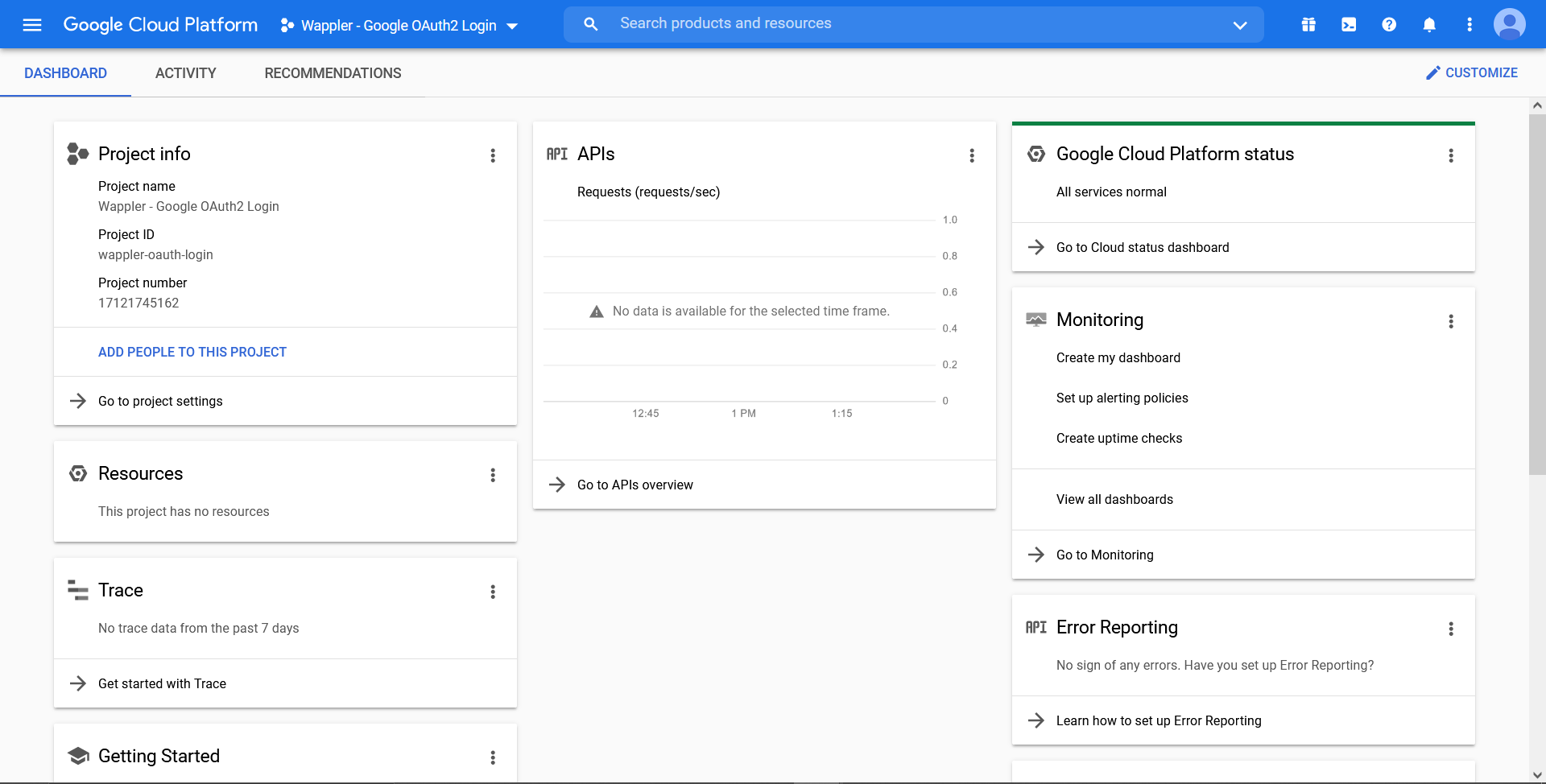The width and height of the screenshot is (1546, 784).
Task: Open the Platform status card options menu
Action: click(1451, 155)
